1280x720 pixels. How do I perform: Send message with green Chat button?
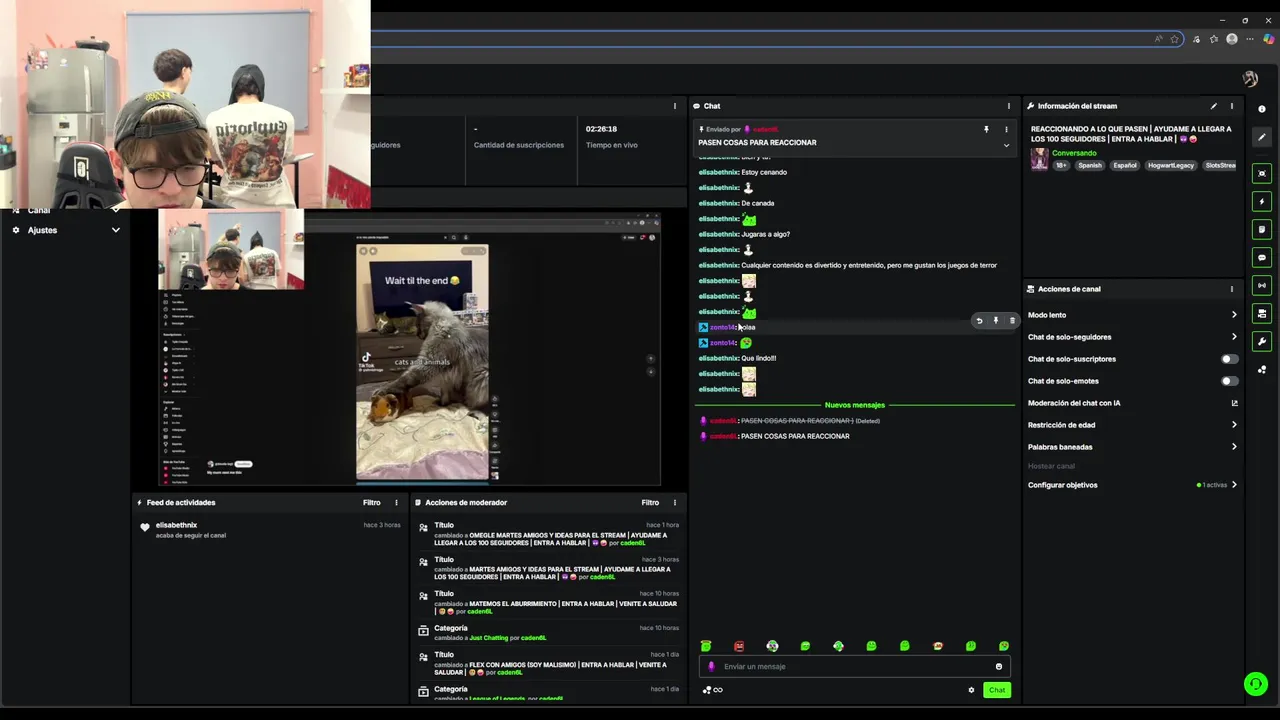[997, 690]
